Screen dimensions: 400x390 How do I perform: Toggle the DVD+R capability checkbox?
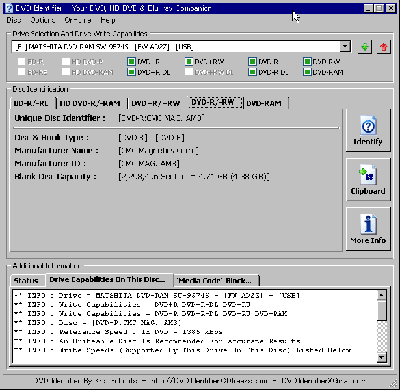point(131,61)
